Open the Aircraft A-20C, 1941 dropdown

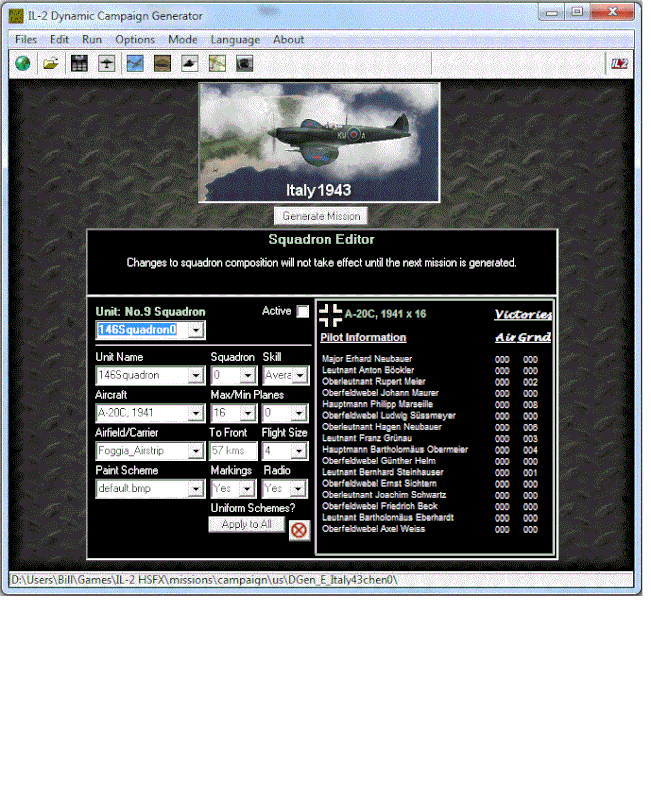(x=196, y=413)
